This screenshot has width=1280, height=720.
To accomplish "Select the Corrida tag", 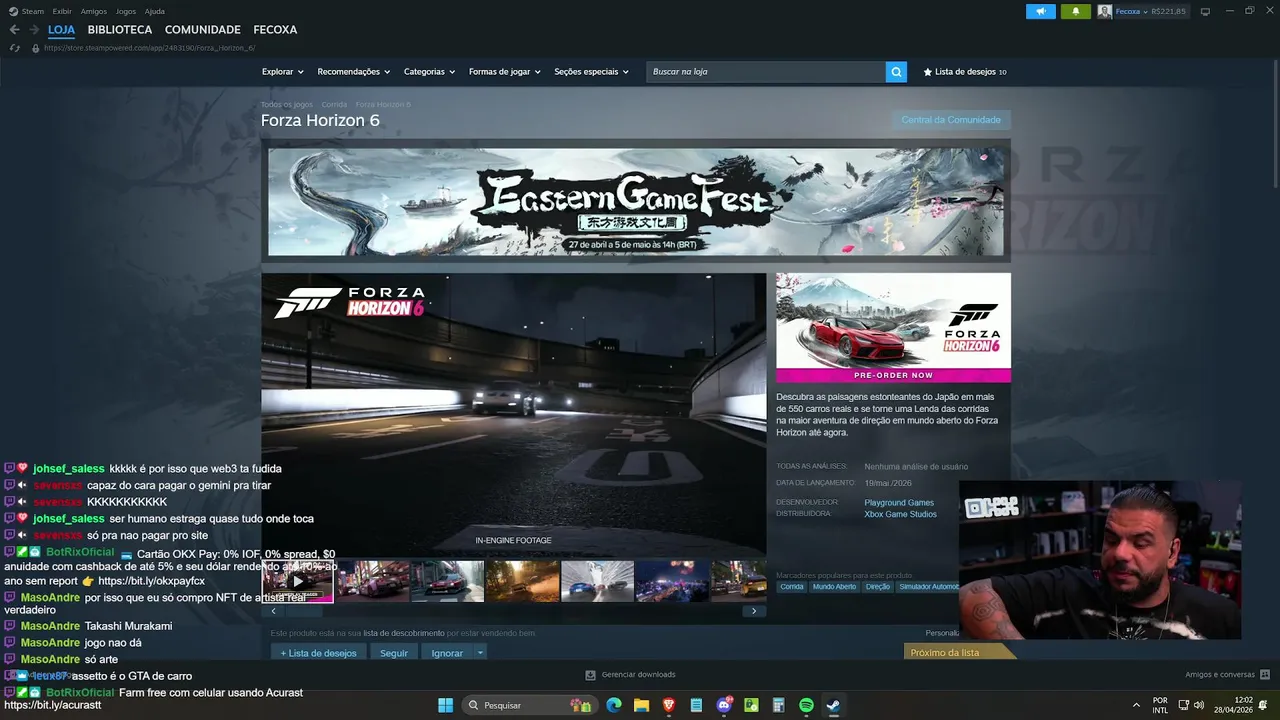I will coord(792,587).
